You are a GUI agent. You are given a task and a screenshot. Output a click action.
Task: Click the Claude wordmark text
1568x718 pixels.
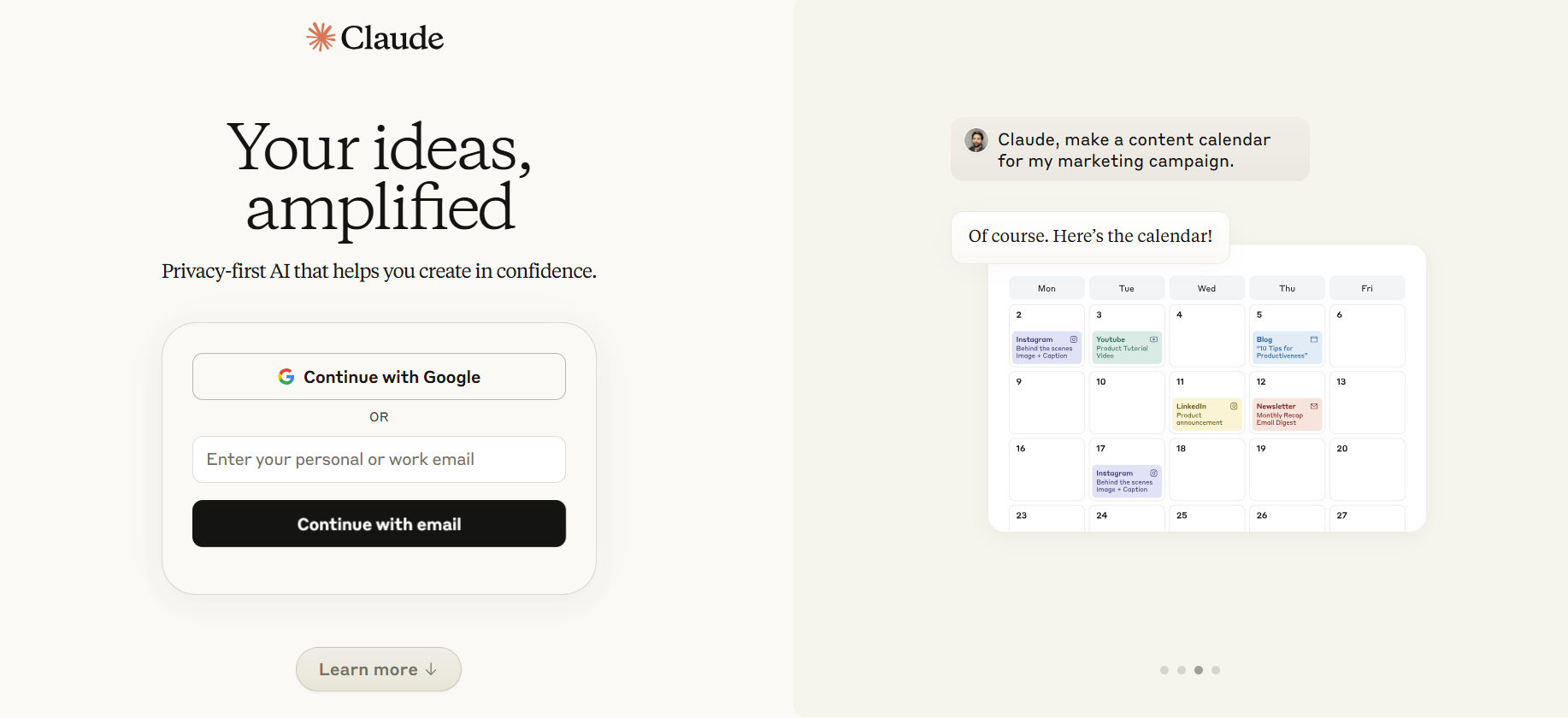[392, 38]
